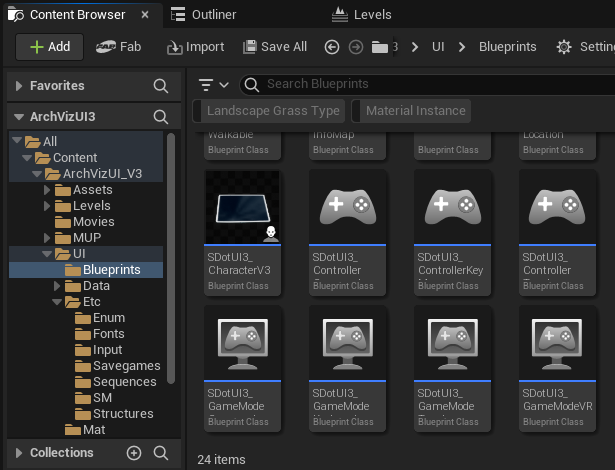Open the Fab marketplace
Image resolution: width=615 pixels, height=470 pixels.
(118, 47)
